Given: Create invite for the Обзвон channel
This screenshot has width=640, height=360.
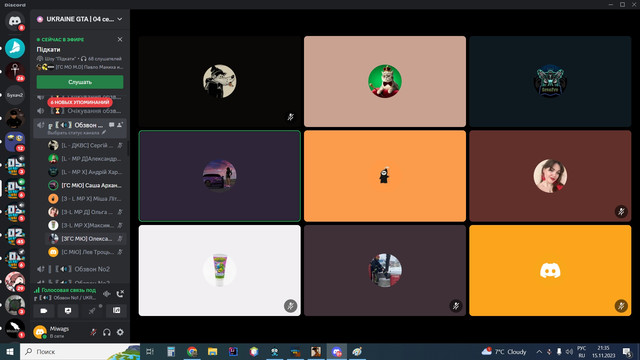Looking at the screenshot, I should pyautogui.click(x=120, y=125).
